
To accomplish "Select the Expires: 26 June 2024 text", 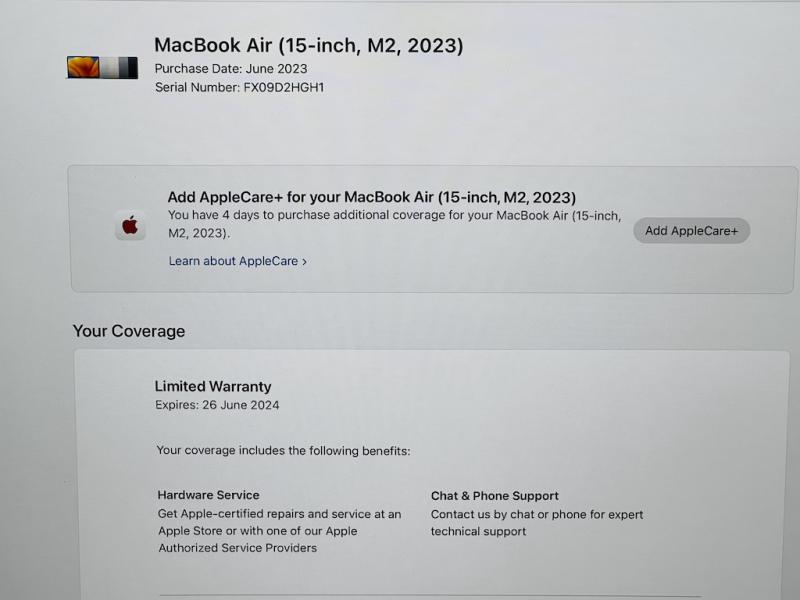I will pyautogui.click(x=217, y=405).
